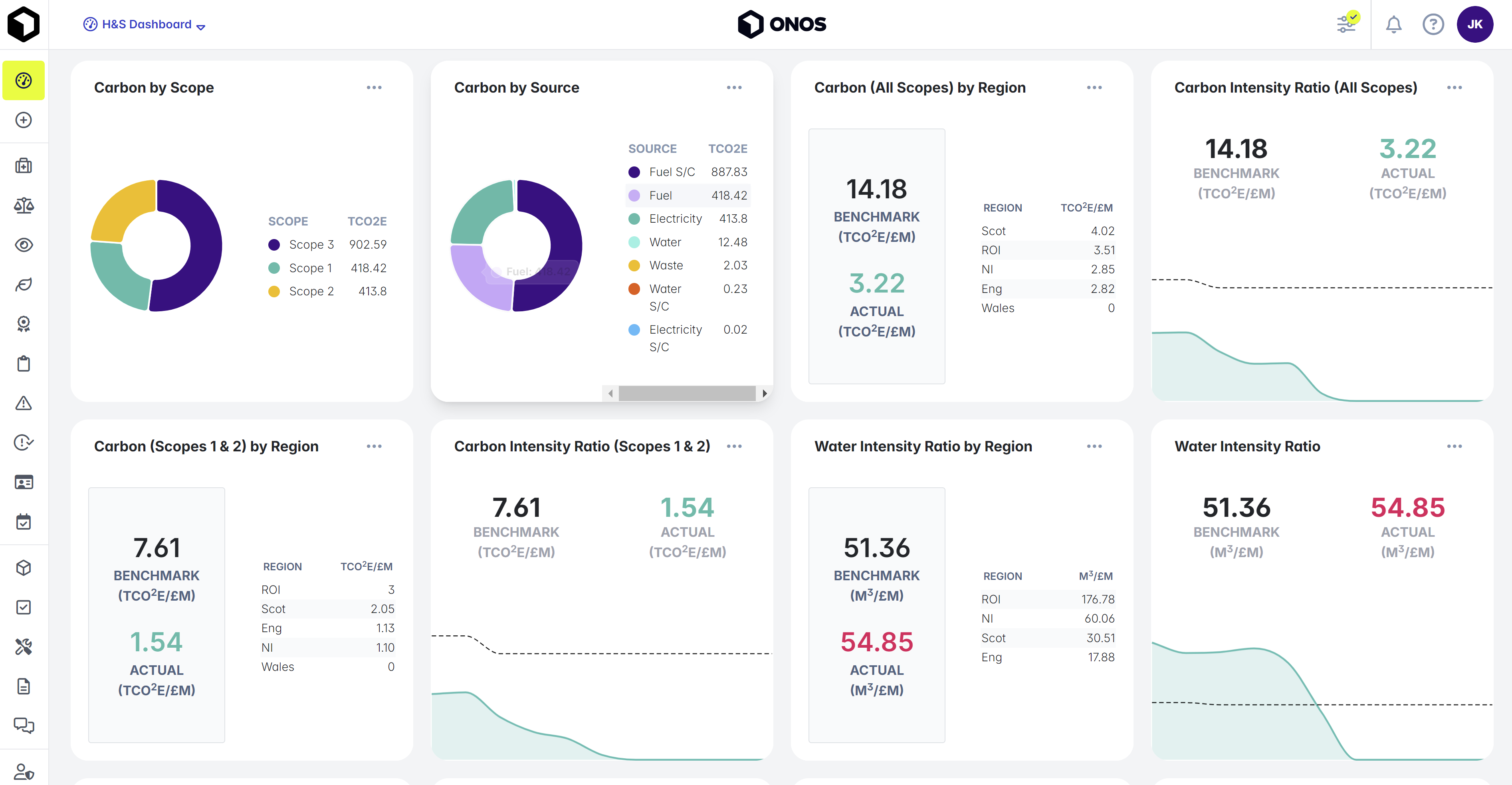Click horizontal scrollbar thumb in Carbon by Source
Image resolution: width=1512 pixels, height=785 pixels.
click(687, 393)
